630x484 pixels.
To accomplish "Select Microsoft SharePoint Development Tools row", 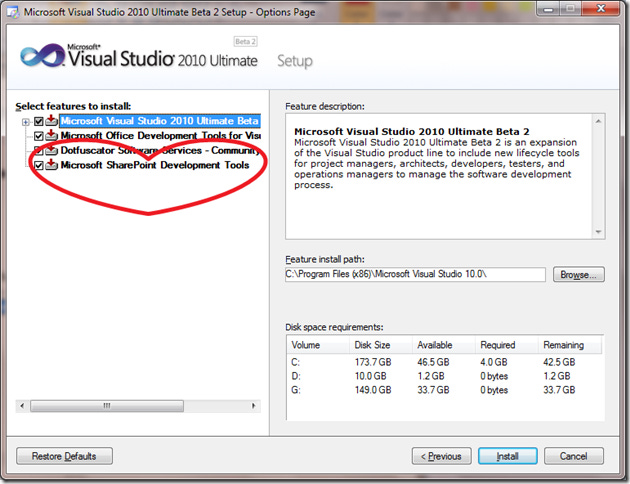I will click(x=155, y=165).
